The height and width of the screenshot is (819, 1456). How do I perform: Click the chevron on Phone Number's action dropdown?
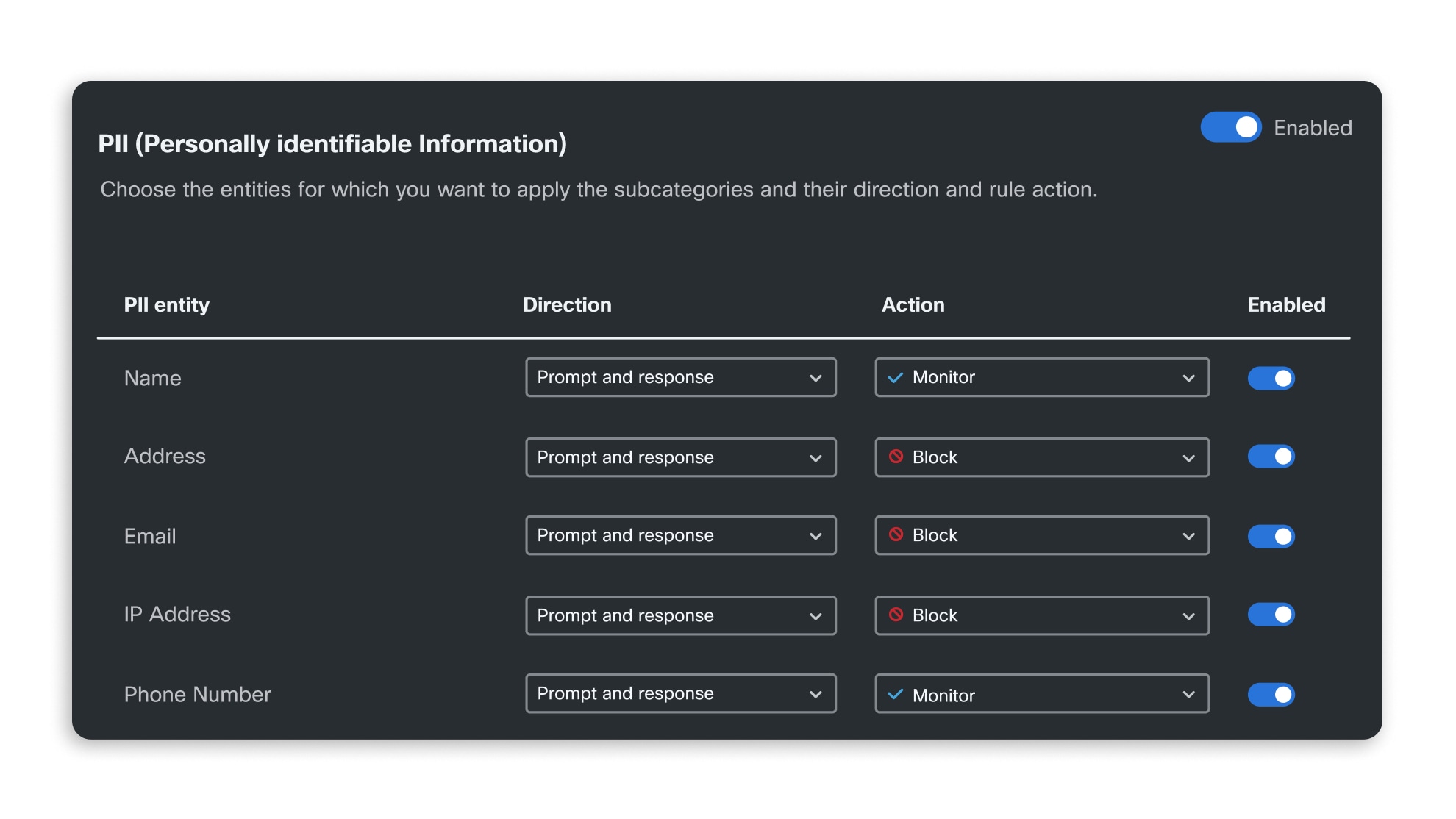click(1189, 693)
